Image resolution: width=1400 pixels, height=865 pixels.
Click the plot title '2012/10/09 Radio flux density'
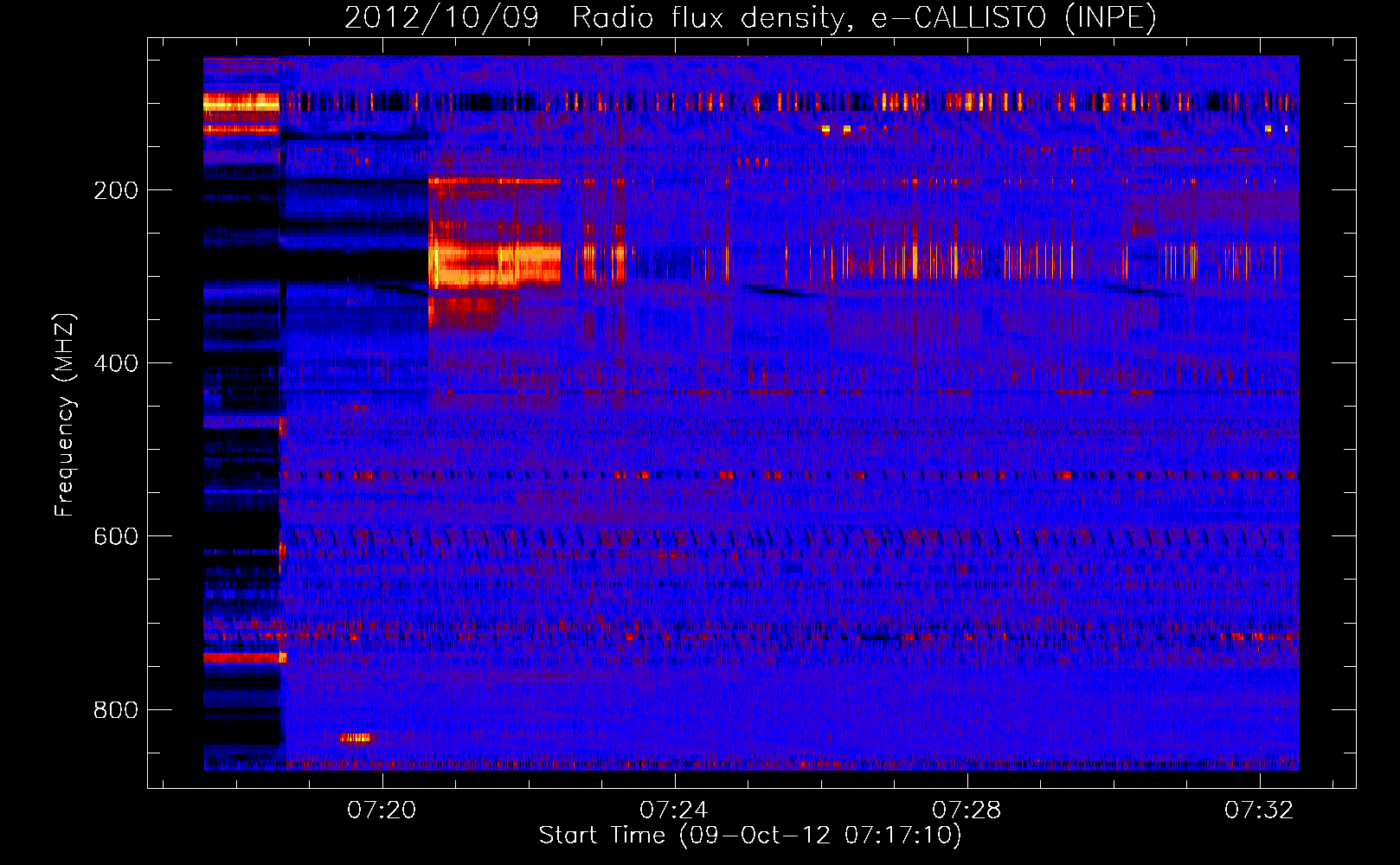click(750, 17)
